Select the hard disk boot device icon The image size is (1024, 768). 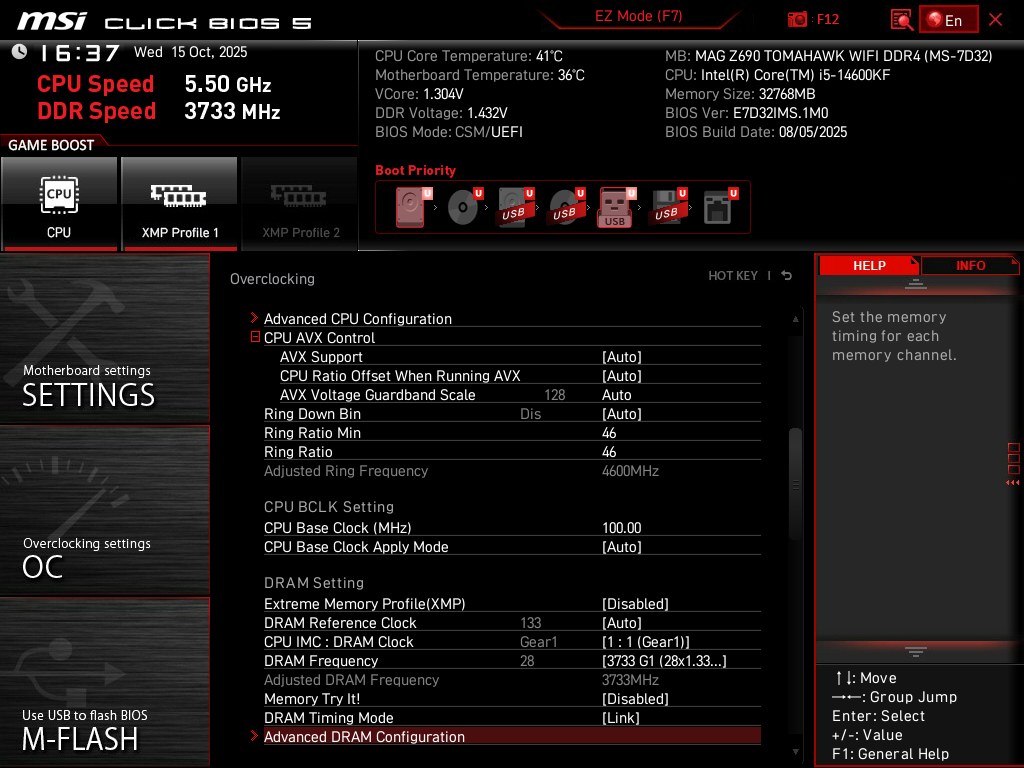[x=411, y=207]
